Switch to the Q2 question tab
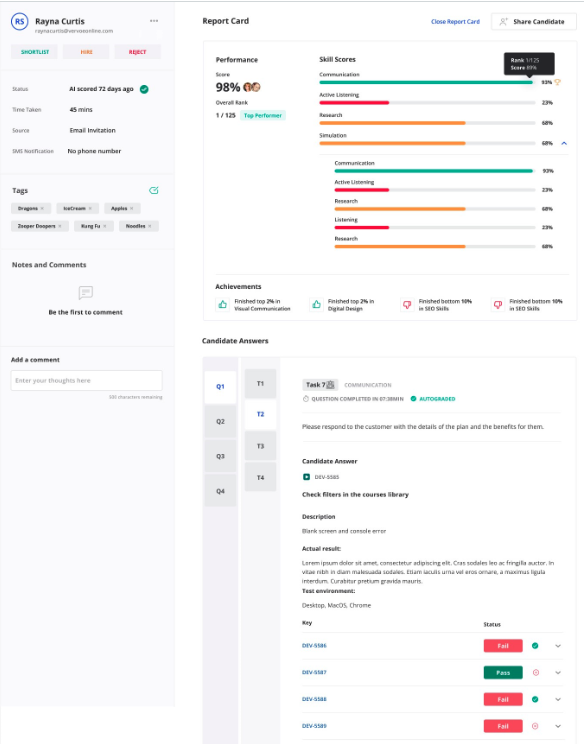584x744 pixels. click(x=220, y=421)
